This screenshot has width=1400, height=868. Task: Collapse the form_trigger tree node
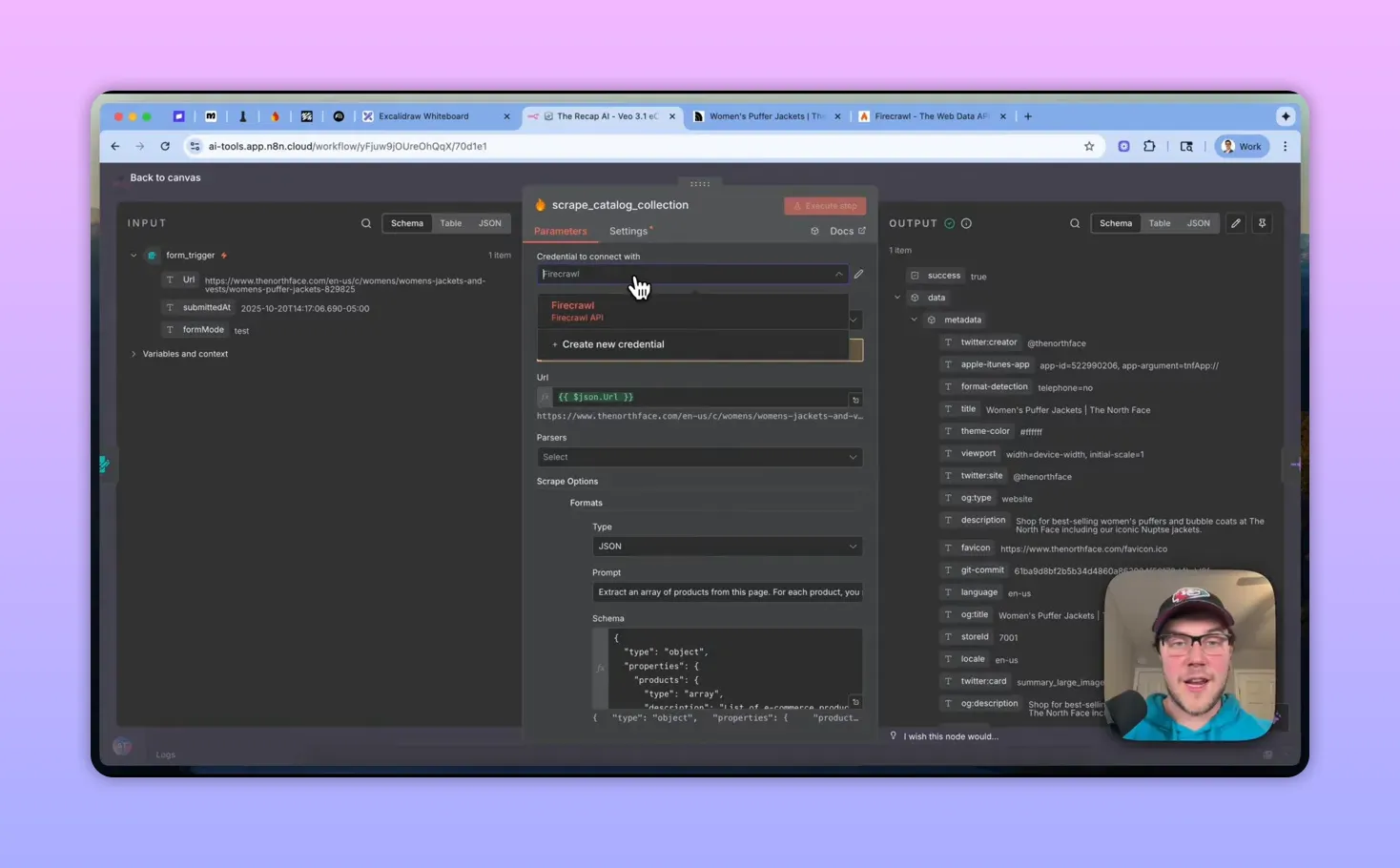coord(134,256)
